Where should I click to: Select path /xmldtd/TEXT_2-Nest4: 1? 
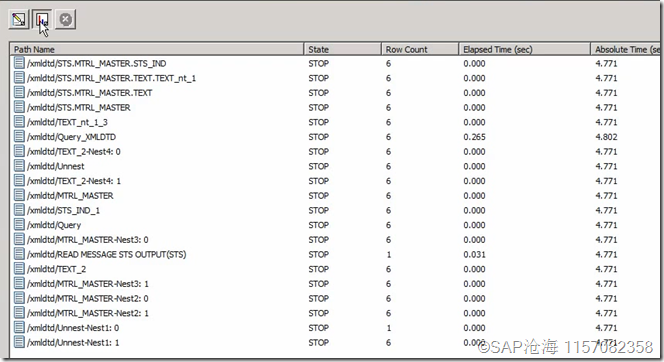74,181
